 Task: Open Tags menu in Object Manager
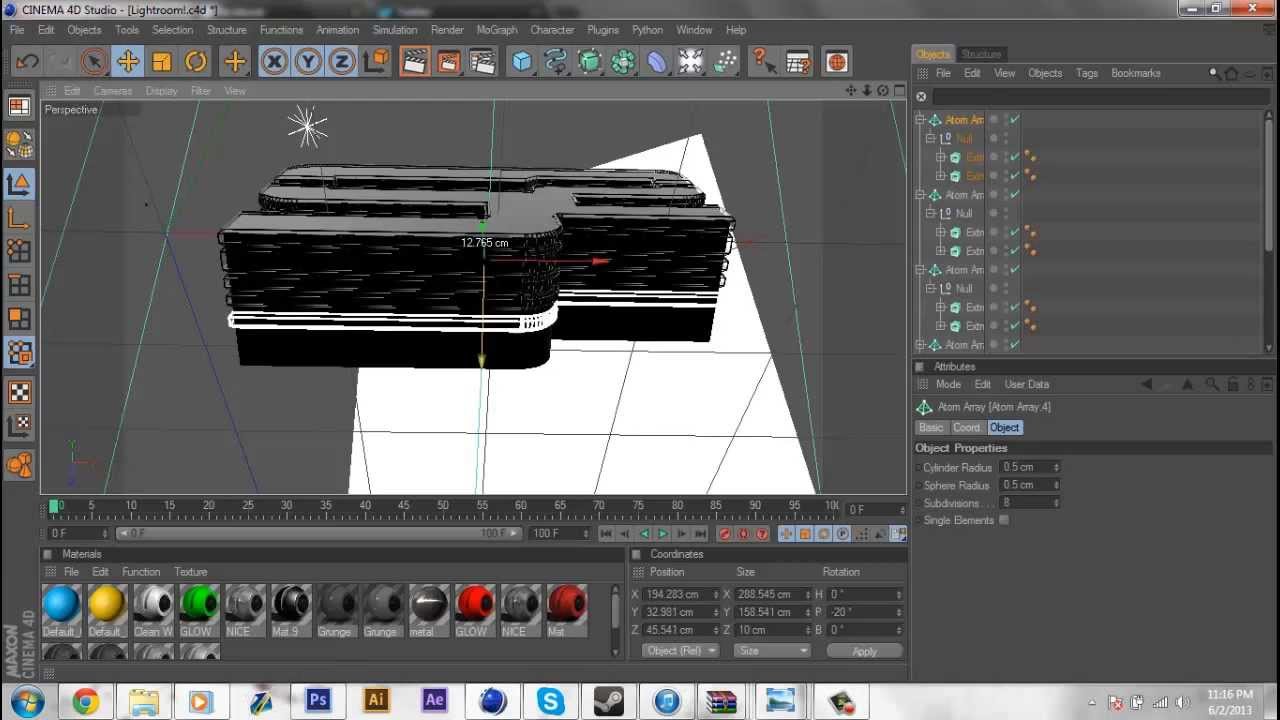[1087, 73]
